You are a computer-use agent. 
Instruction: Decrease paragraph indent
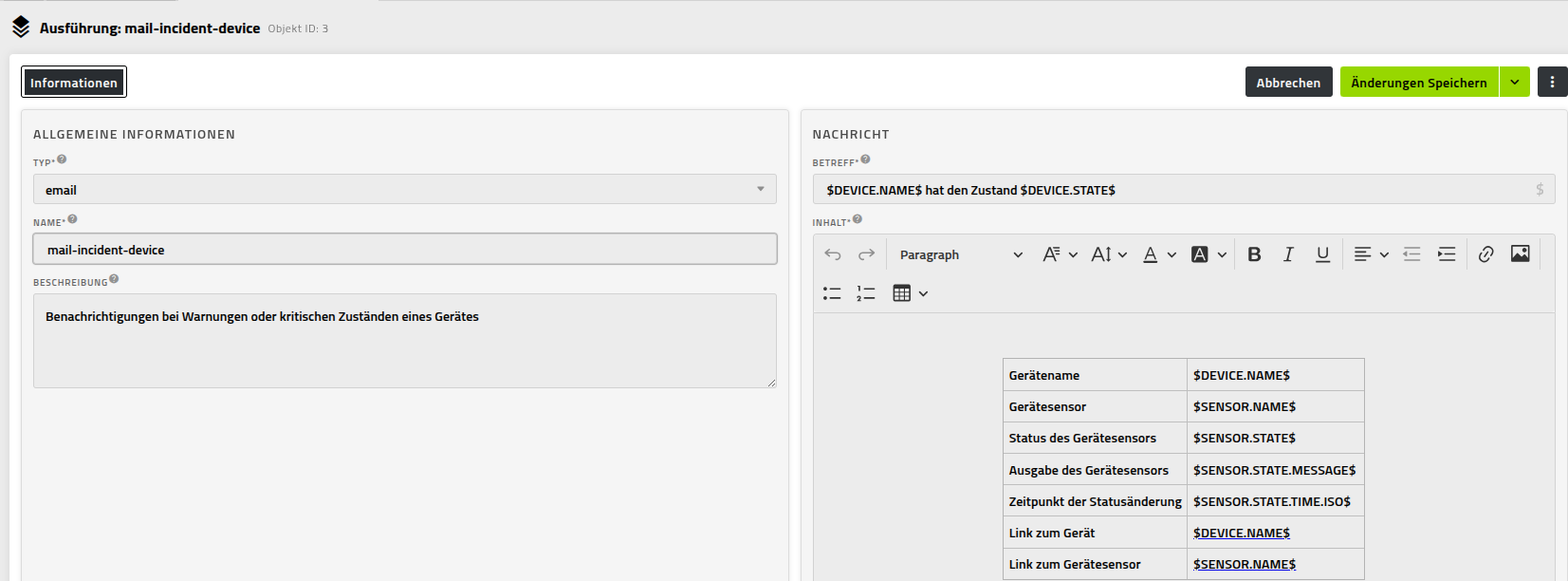tap(1411, 254)
